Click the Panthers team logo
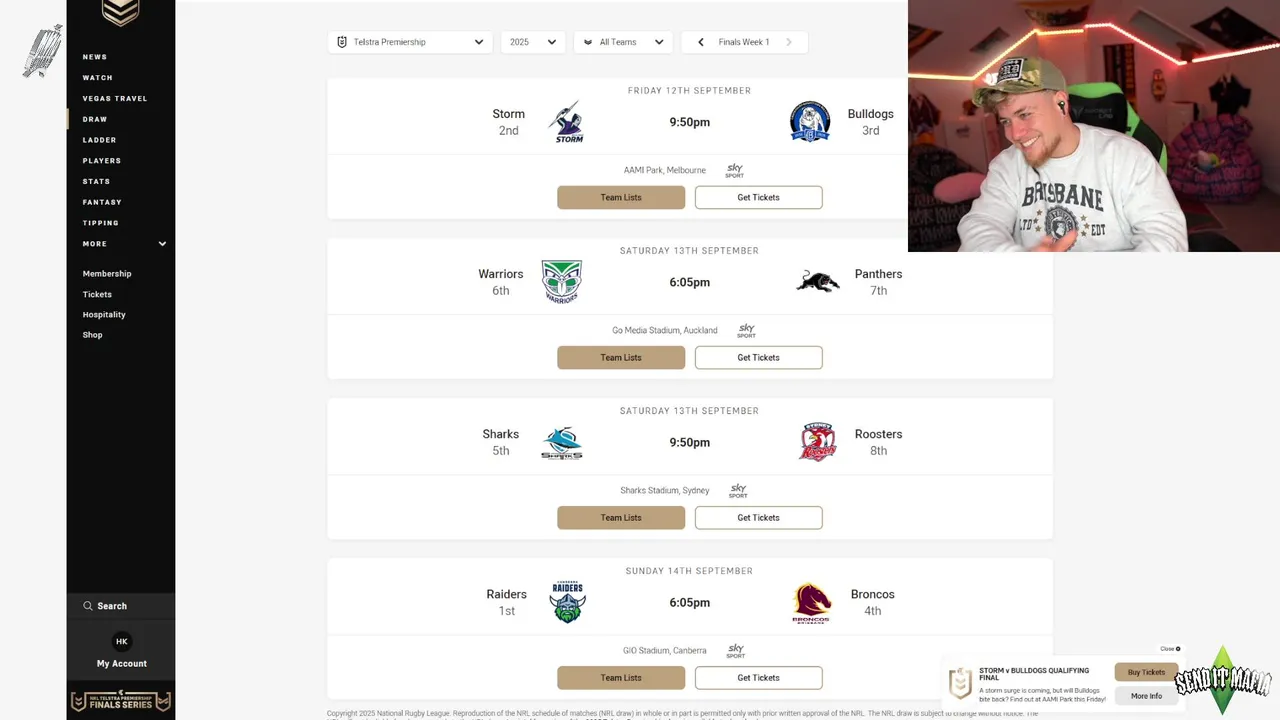Screen dimensions: 1280x720 coord(817,282)
